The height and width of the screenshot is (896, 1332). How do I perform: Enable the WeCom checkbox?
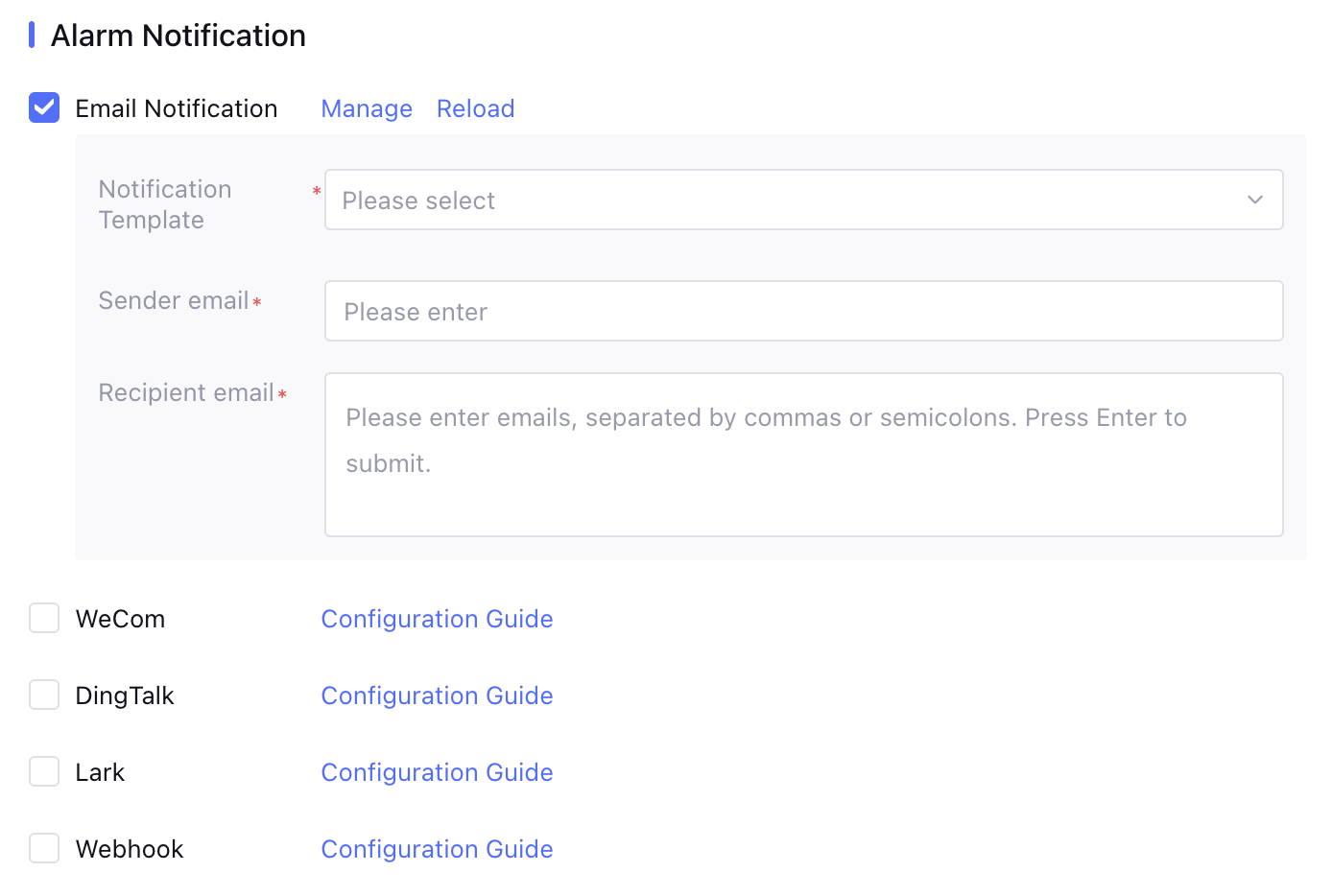tap(44, 618)
